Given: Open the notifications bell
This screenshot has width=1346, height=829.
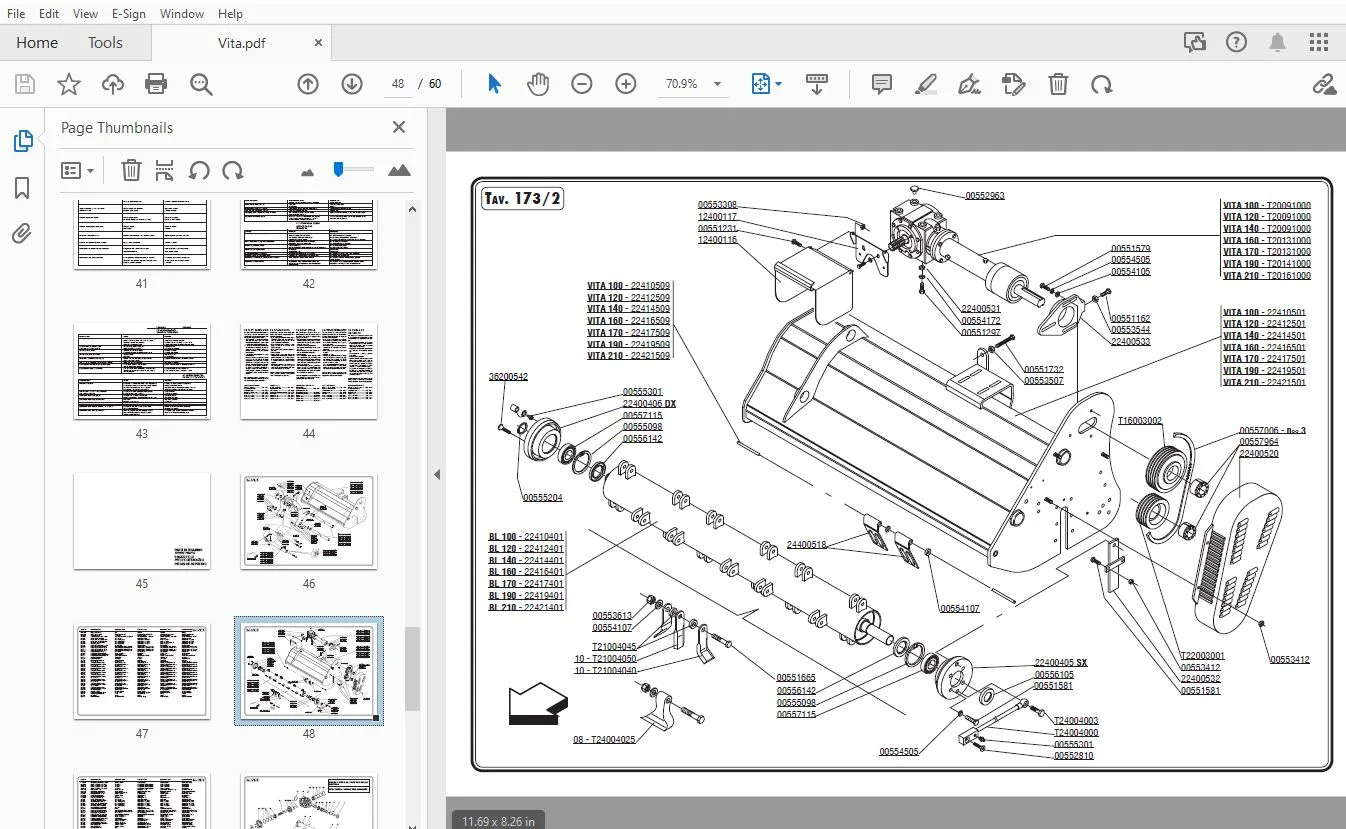Looking at the screenshot, I should [1278, 42].
